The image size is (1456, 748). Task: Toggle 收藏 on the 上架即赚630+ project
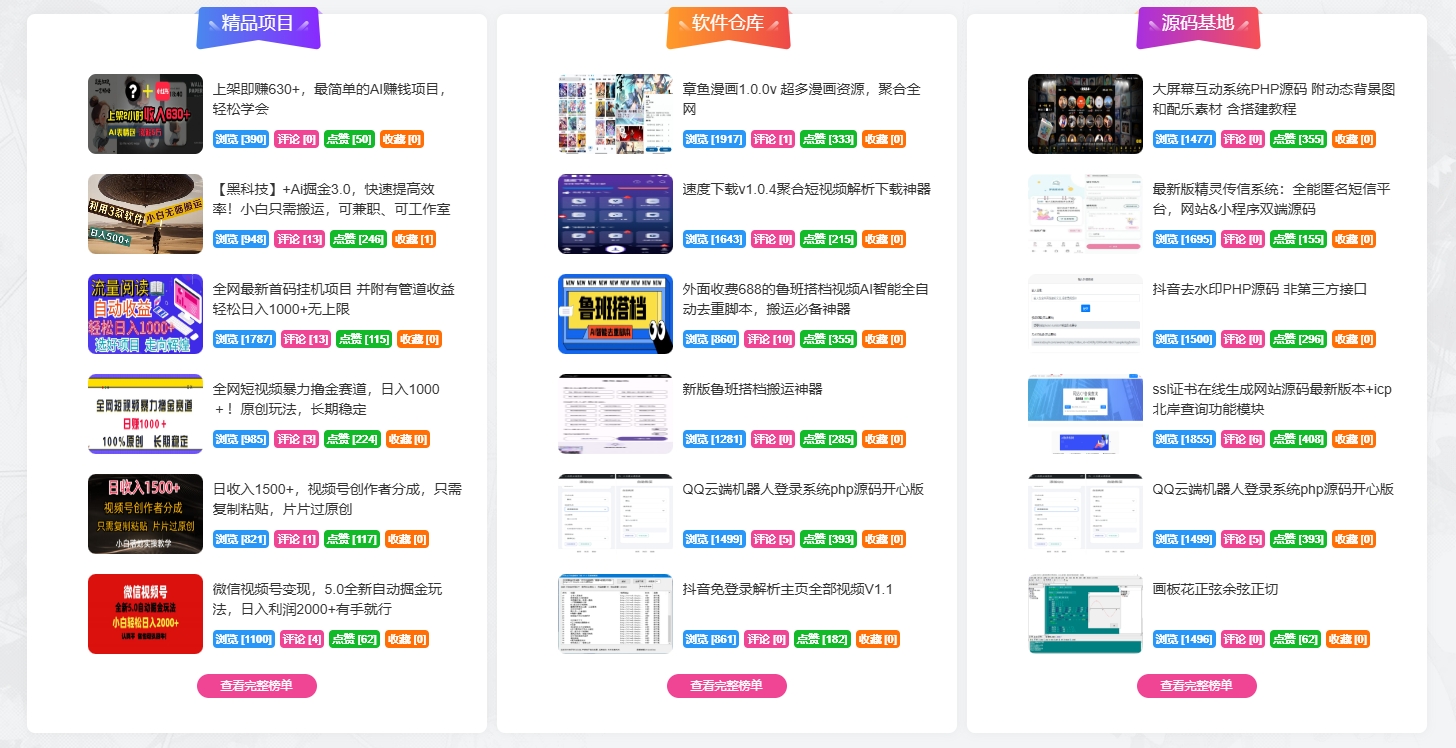coord(401,139)
